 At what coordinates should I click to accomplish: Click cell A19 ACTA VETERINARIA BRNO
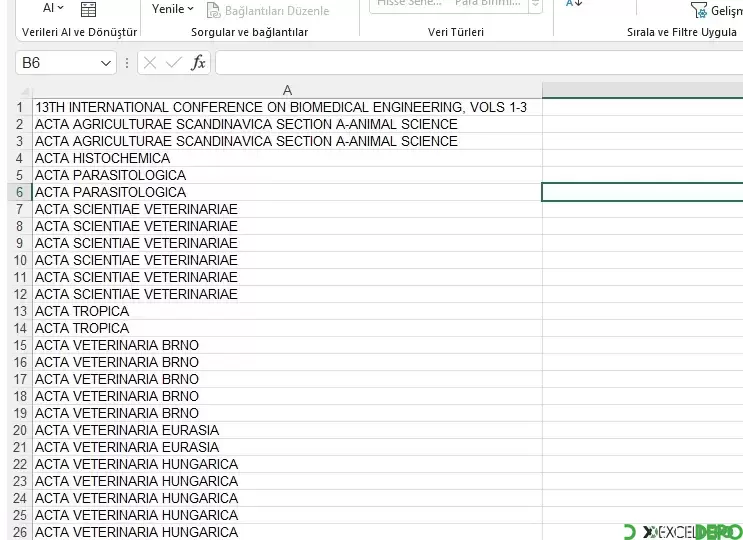click(287, 413)
